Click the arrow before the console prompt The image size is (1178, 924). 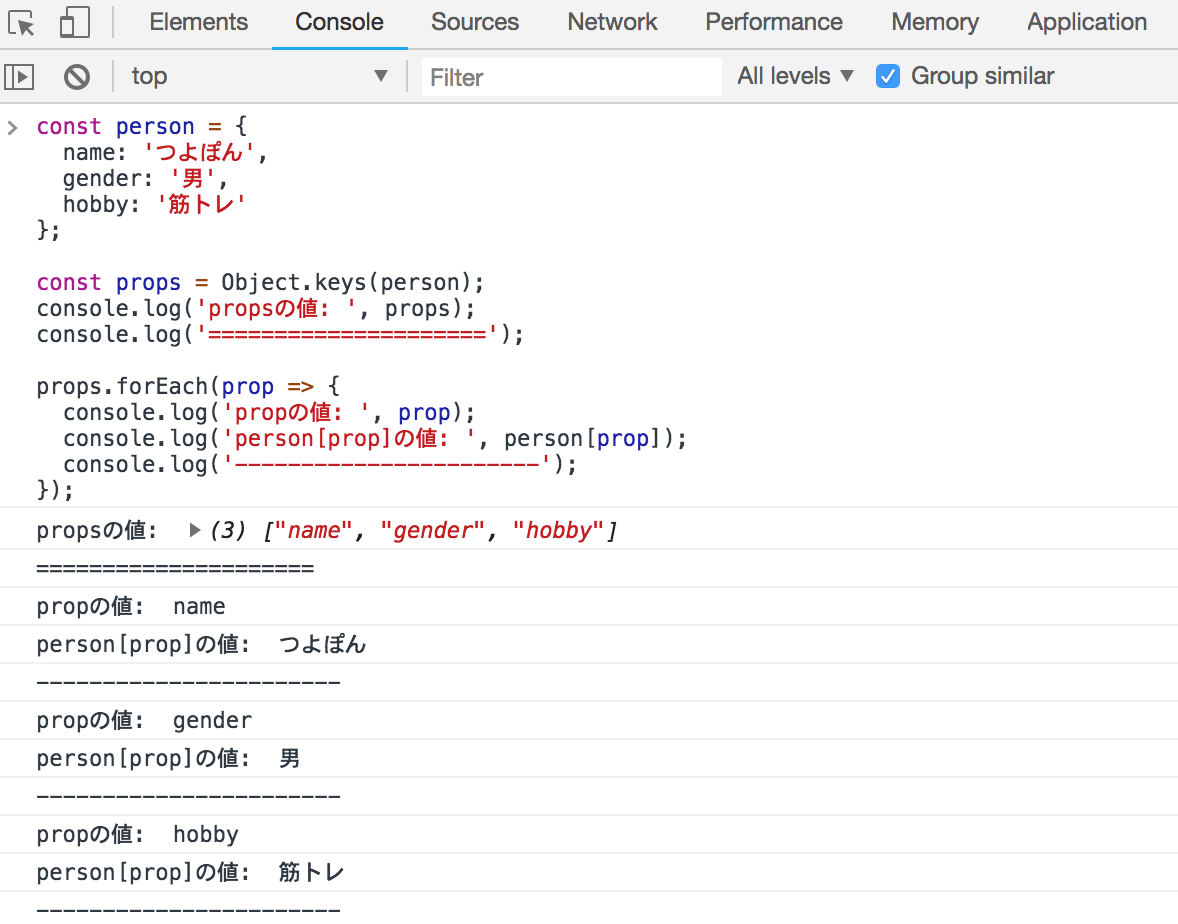pos(12,127)
